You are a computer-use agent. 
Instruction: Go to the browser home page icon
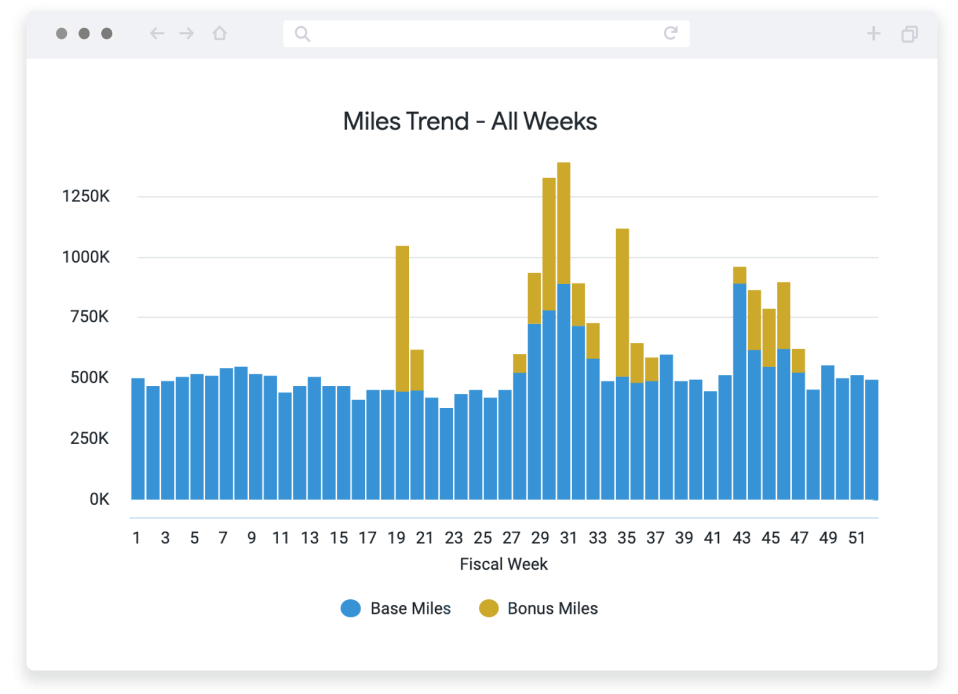[x=220, y=33]
